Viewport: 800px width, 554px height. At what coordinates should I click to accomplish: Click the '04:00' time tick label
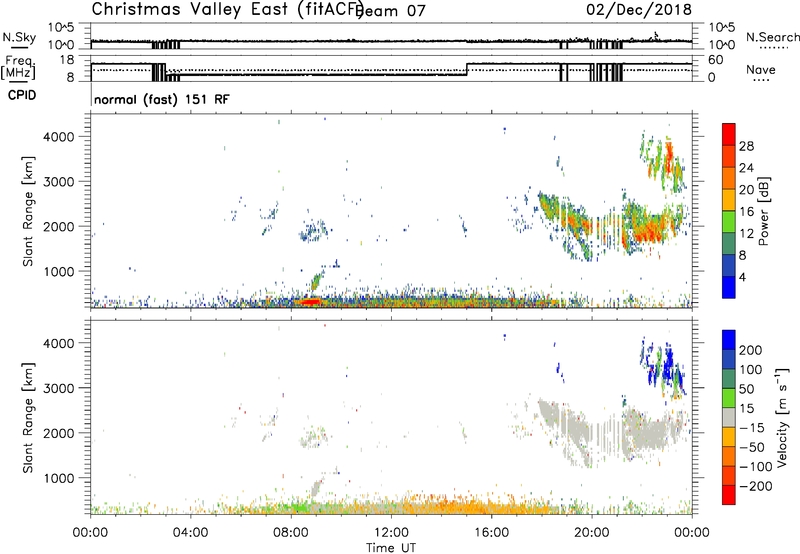pyautogui.click(x=190, y=533)
